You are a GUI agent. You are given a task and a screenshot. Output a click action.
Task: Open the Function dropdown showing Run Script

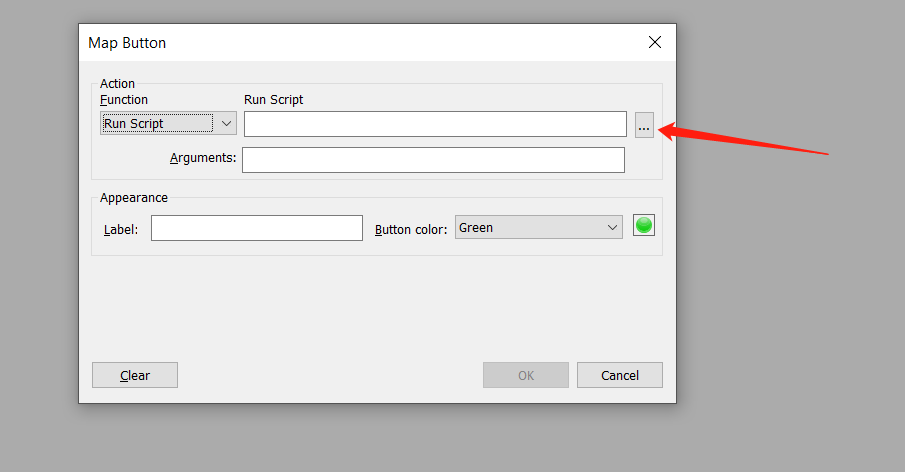point(169,123)
